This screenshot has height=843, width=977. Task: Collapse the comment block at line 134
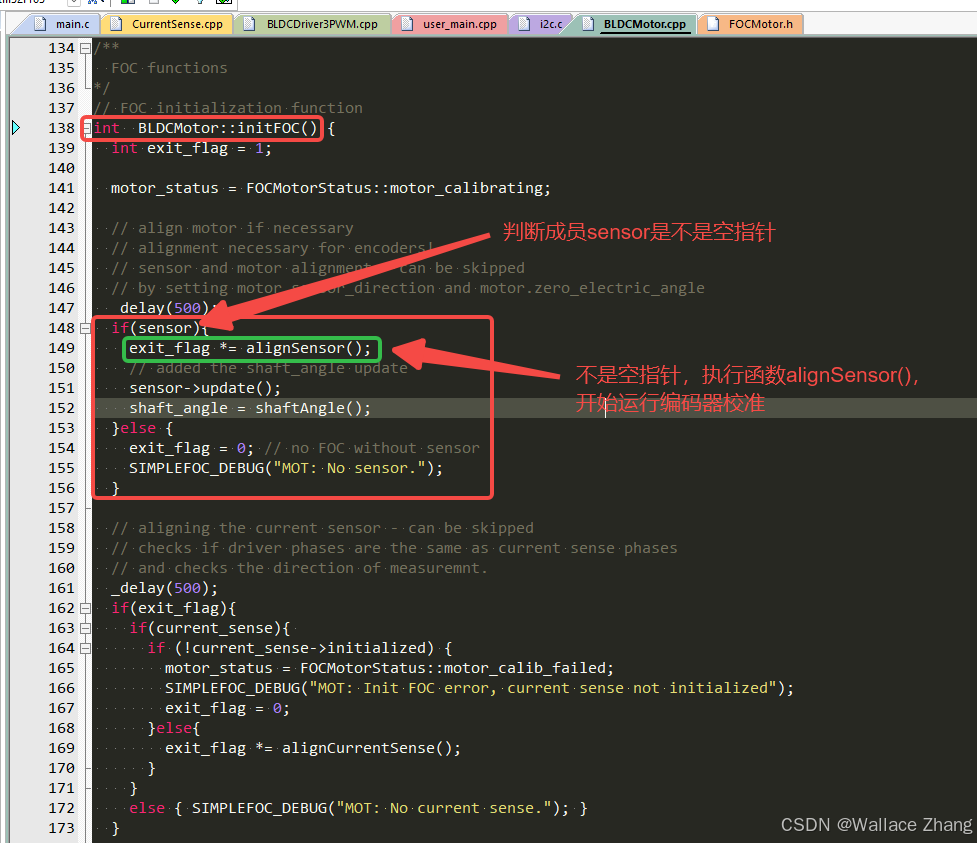(x=85, y=48)
